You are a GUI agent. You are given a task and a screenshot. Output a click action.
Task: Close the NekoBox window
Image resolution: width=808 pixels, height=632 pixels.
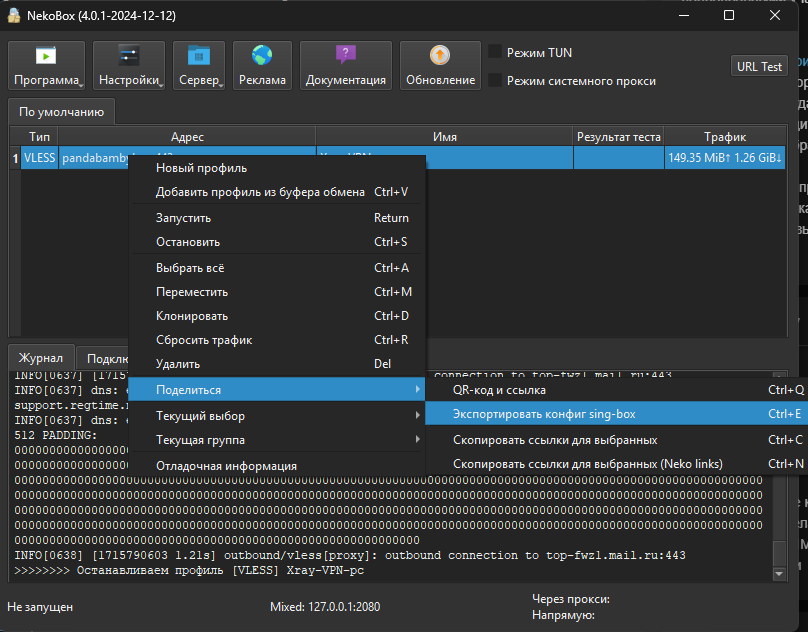(775, 15)
